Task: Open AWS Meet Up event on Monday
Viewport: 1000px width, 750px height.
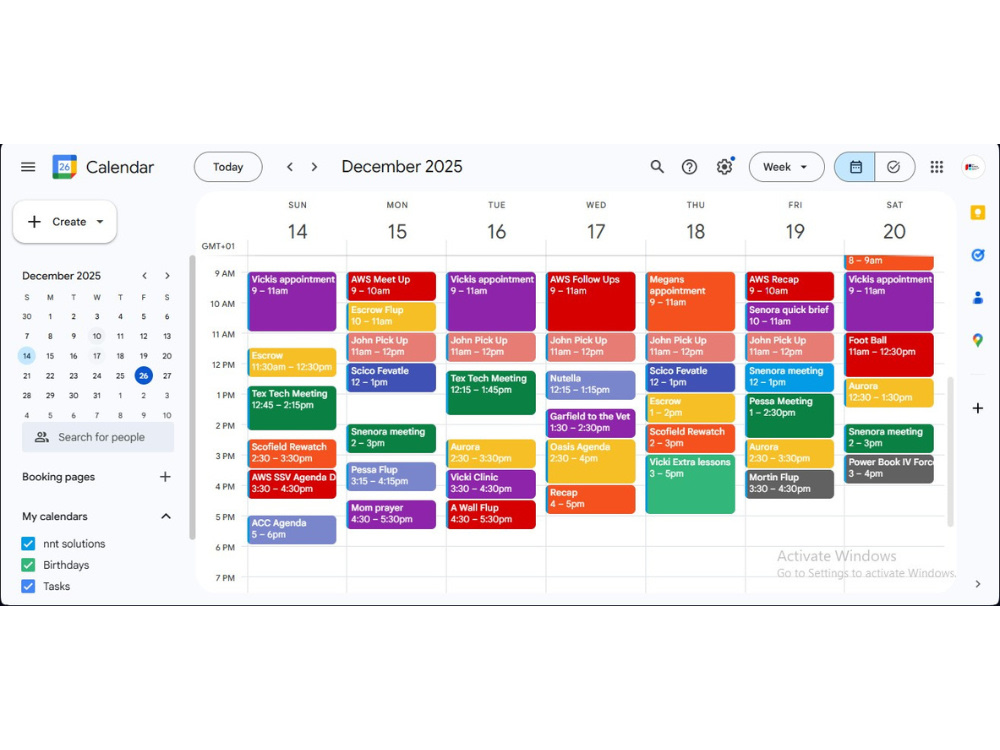Action: point(391,286)
